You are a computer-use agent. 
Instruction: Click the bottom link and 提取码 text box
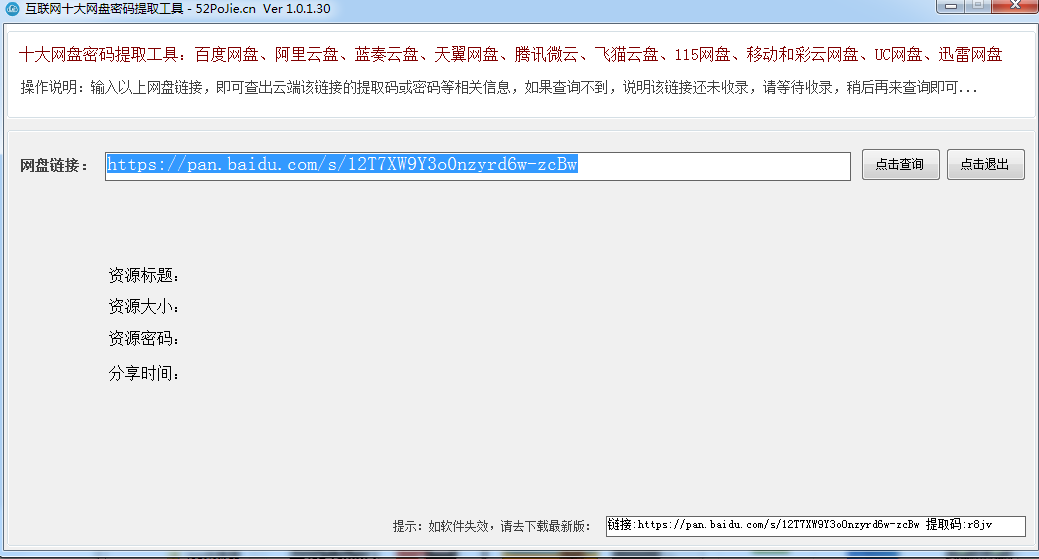(816, 526)
